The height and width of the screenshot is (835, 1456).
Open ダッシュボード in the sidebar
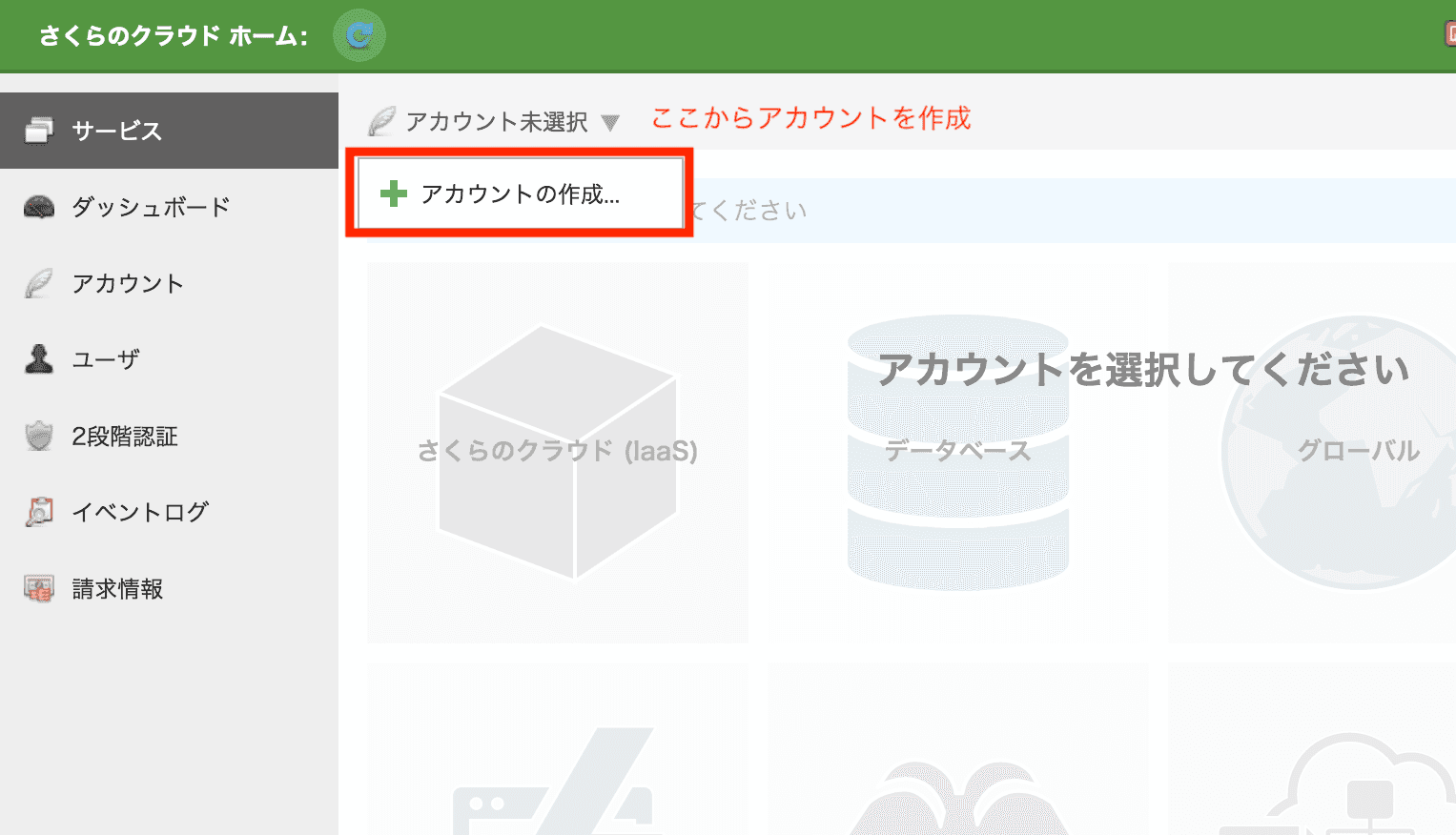coord(169,207)
